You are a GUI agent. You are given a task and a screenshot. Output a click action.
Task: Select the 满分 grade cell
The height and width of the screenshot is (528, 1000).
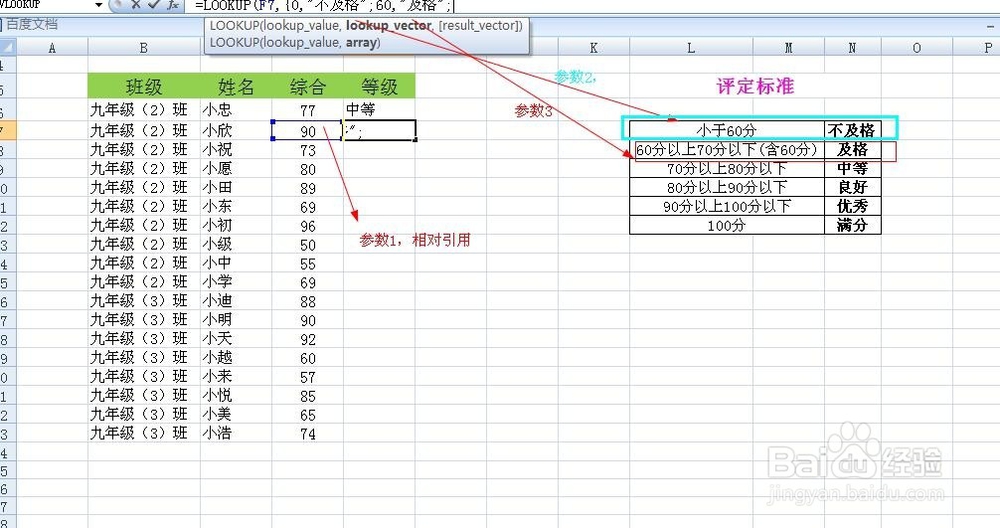(x=853, y=225)
